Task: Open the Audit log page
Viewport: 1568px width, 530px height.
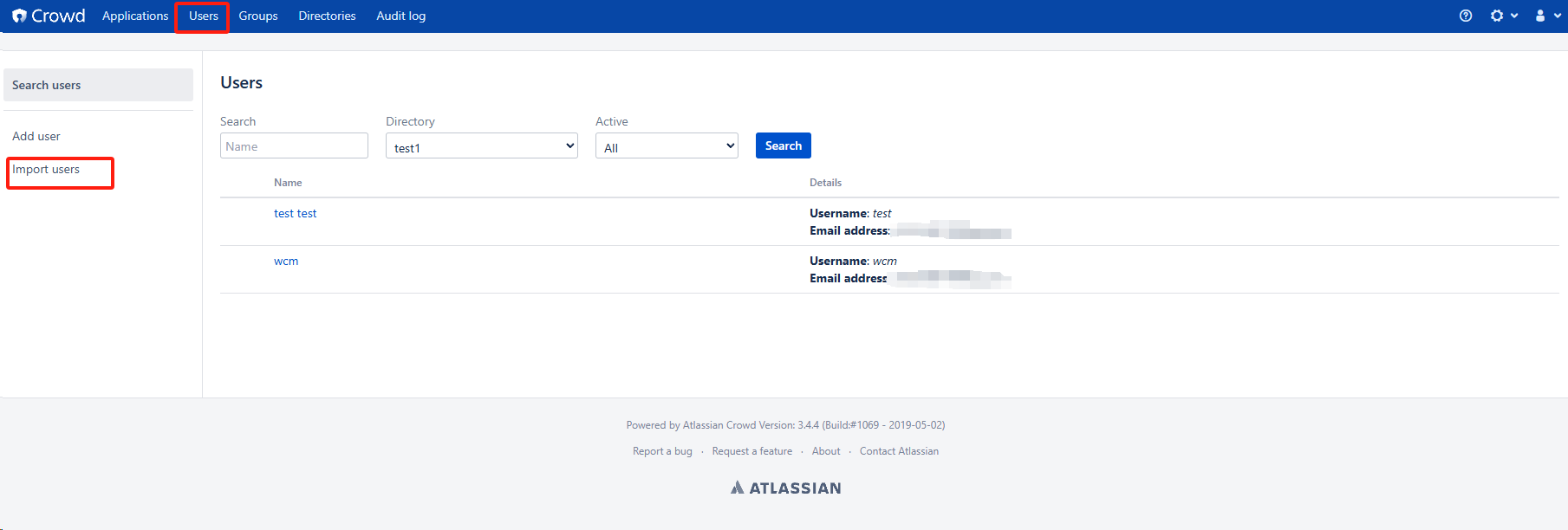Action: [x=401, y=16]
